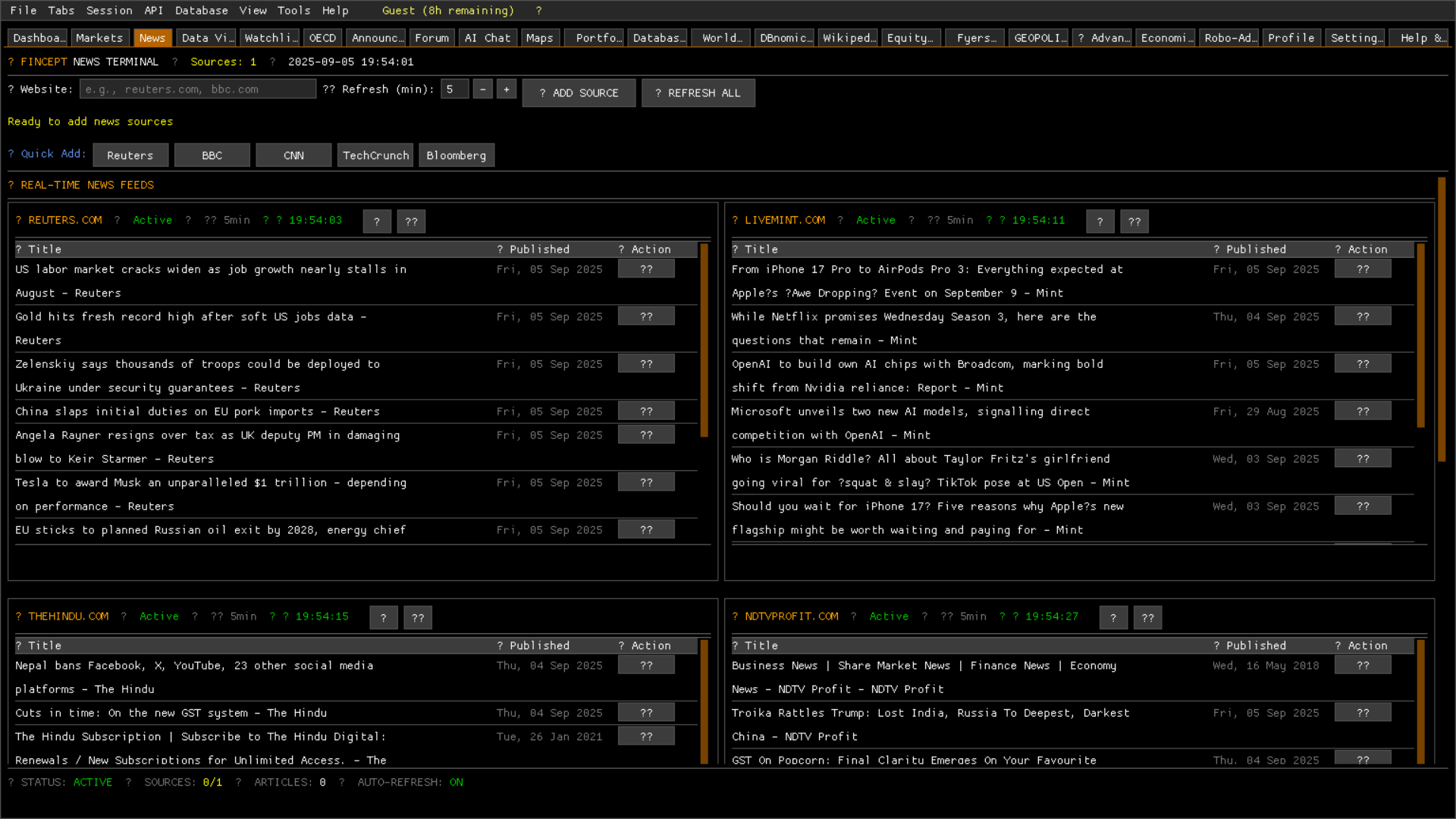The image size is (1456, 819).
Task: Open action for Gold hits fresh record article
Action: coord(645,316)
